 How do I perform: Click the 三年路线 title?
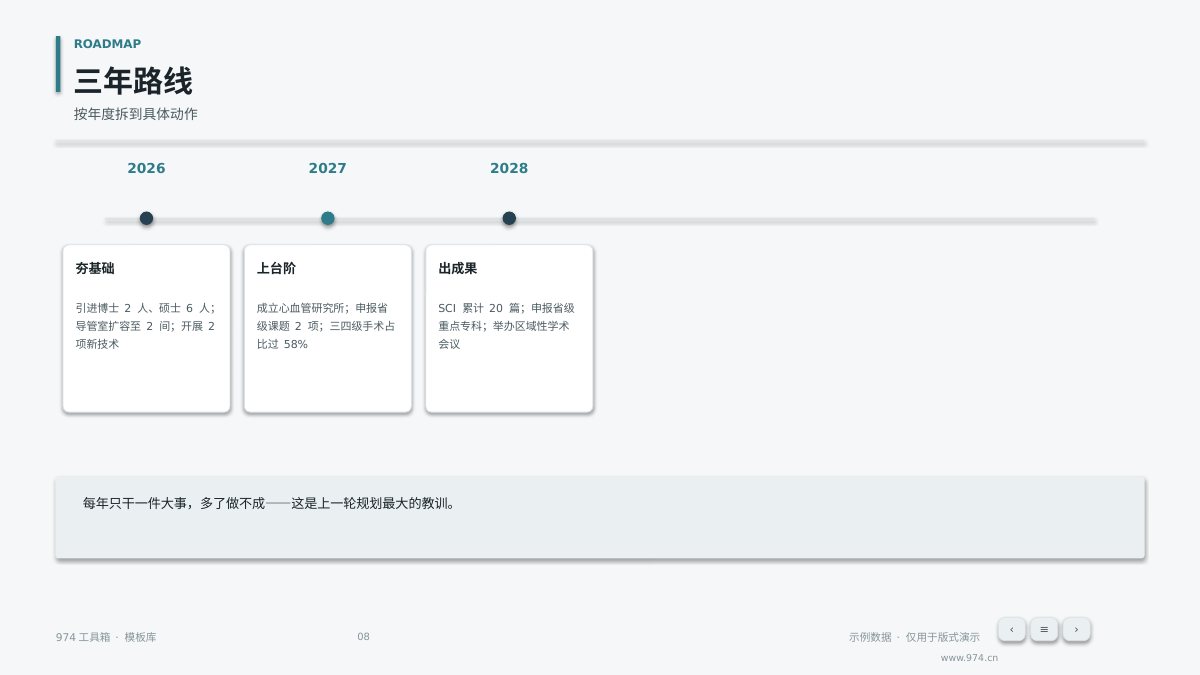click(133, 81)
